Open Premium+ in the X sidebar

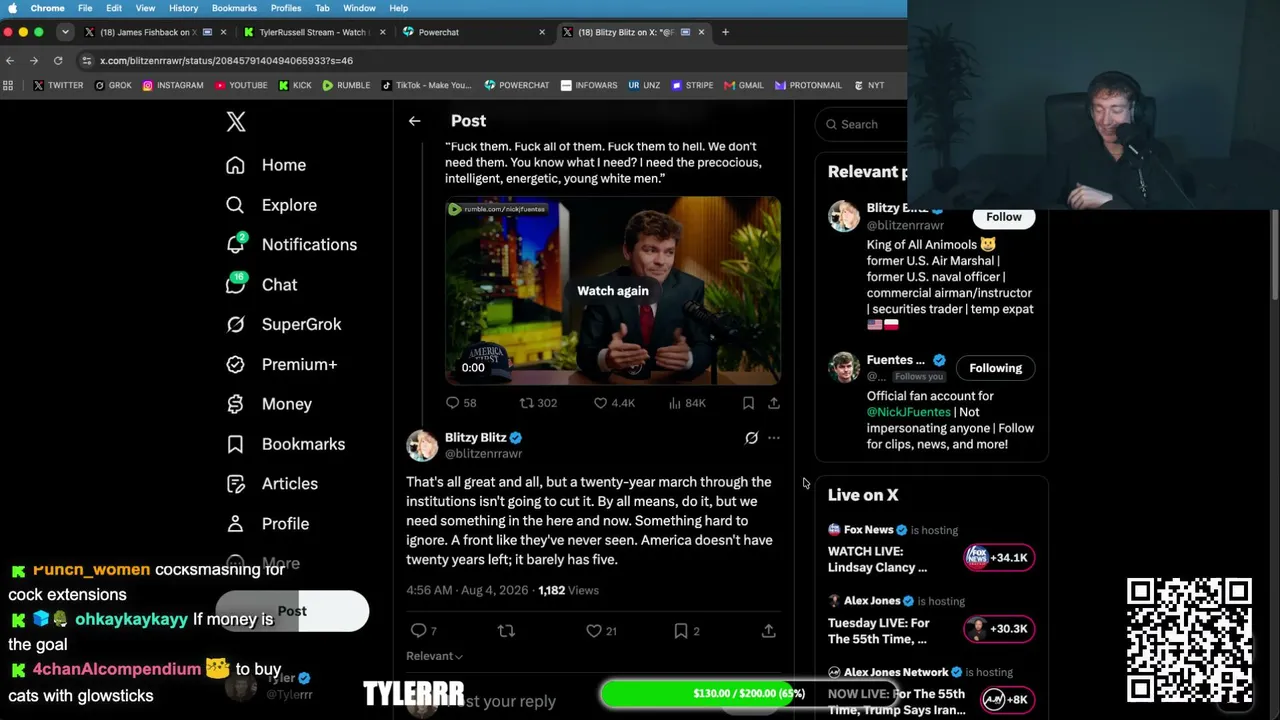[x=281, y=364]
